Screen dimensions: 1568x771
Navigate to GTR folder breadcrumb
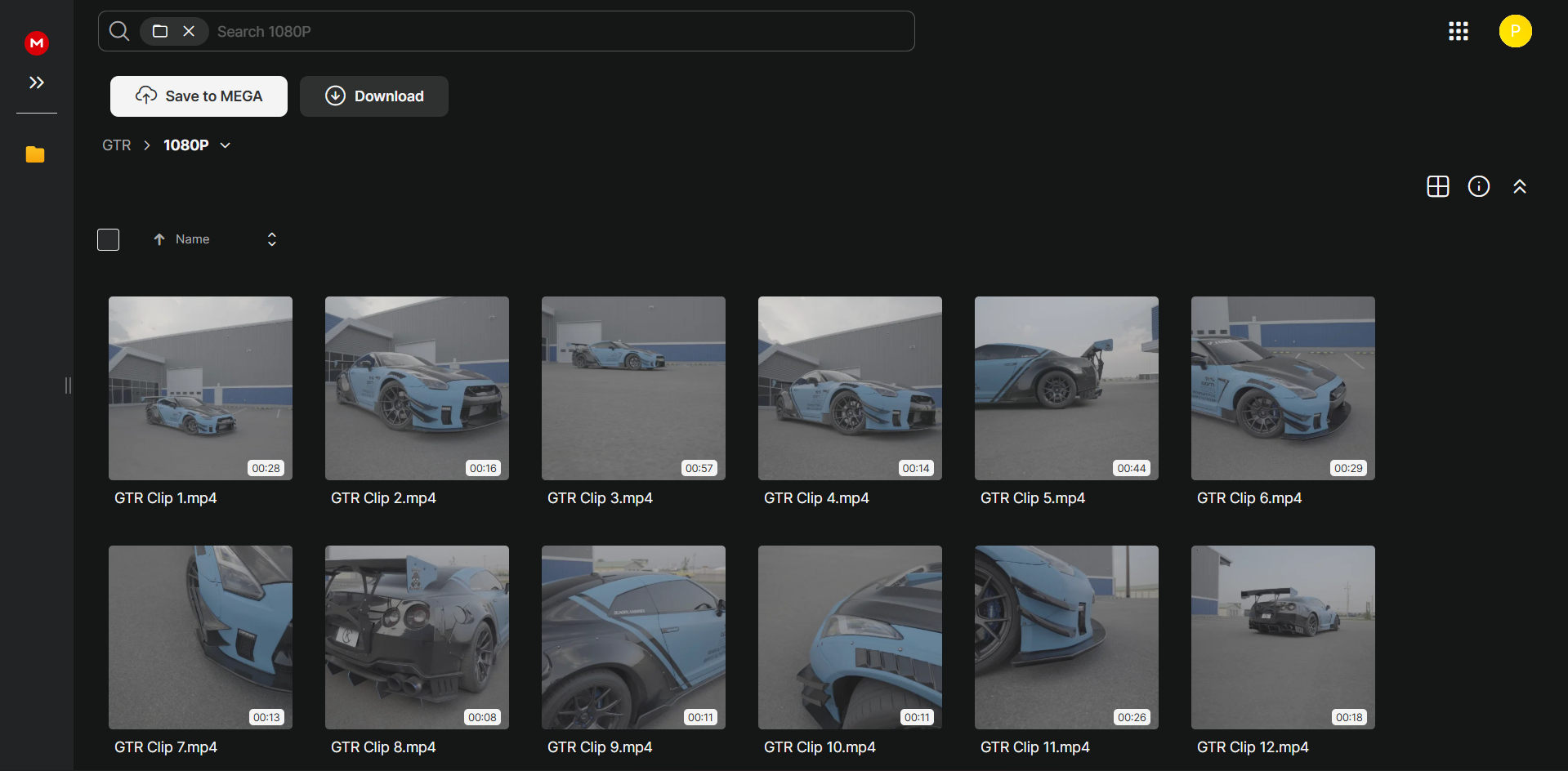117,145
